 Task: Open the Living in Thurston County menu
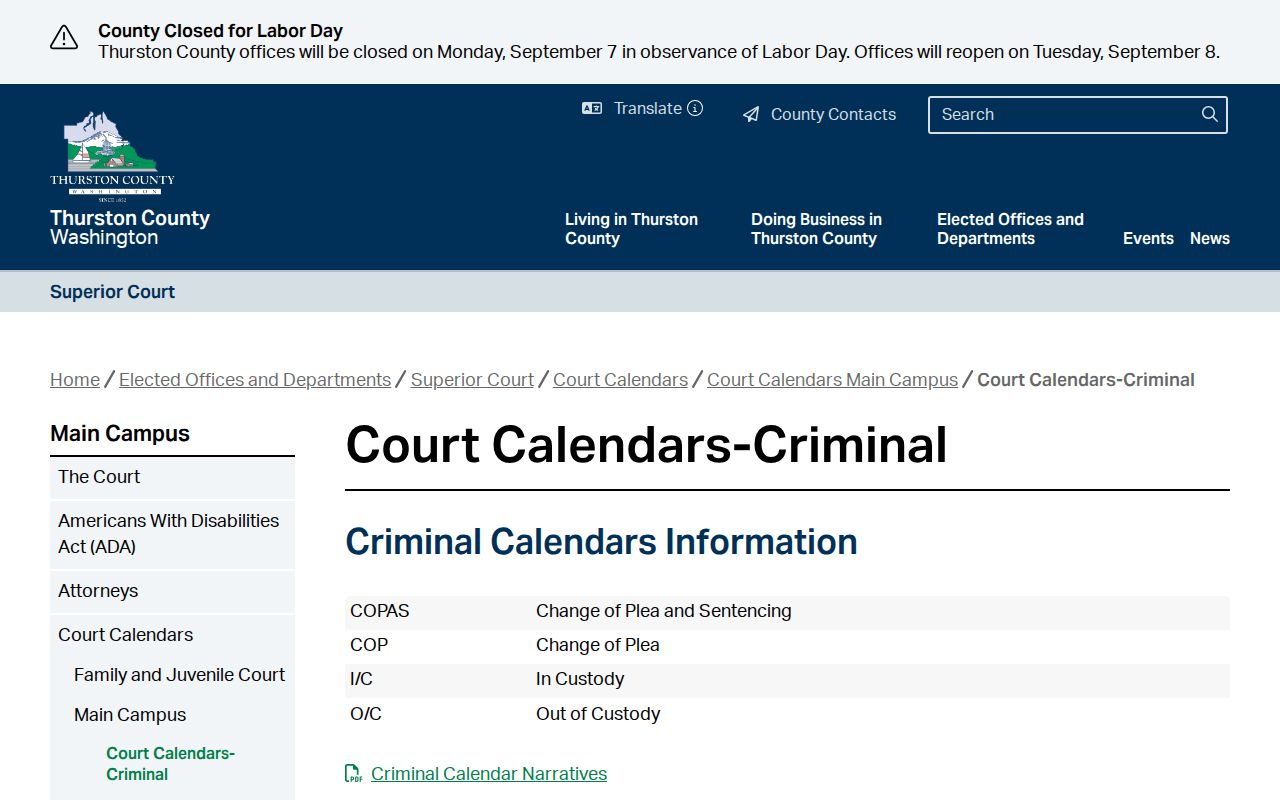pyautogui.click(x=631, y=229)
